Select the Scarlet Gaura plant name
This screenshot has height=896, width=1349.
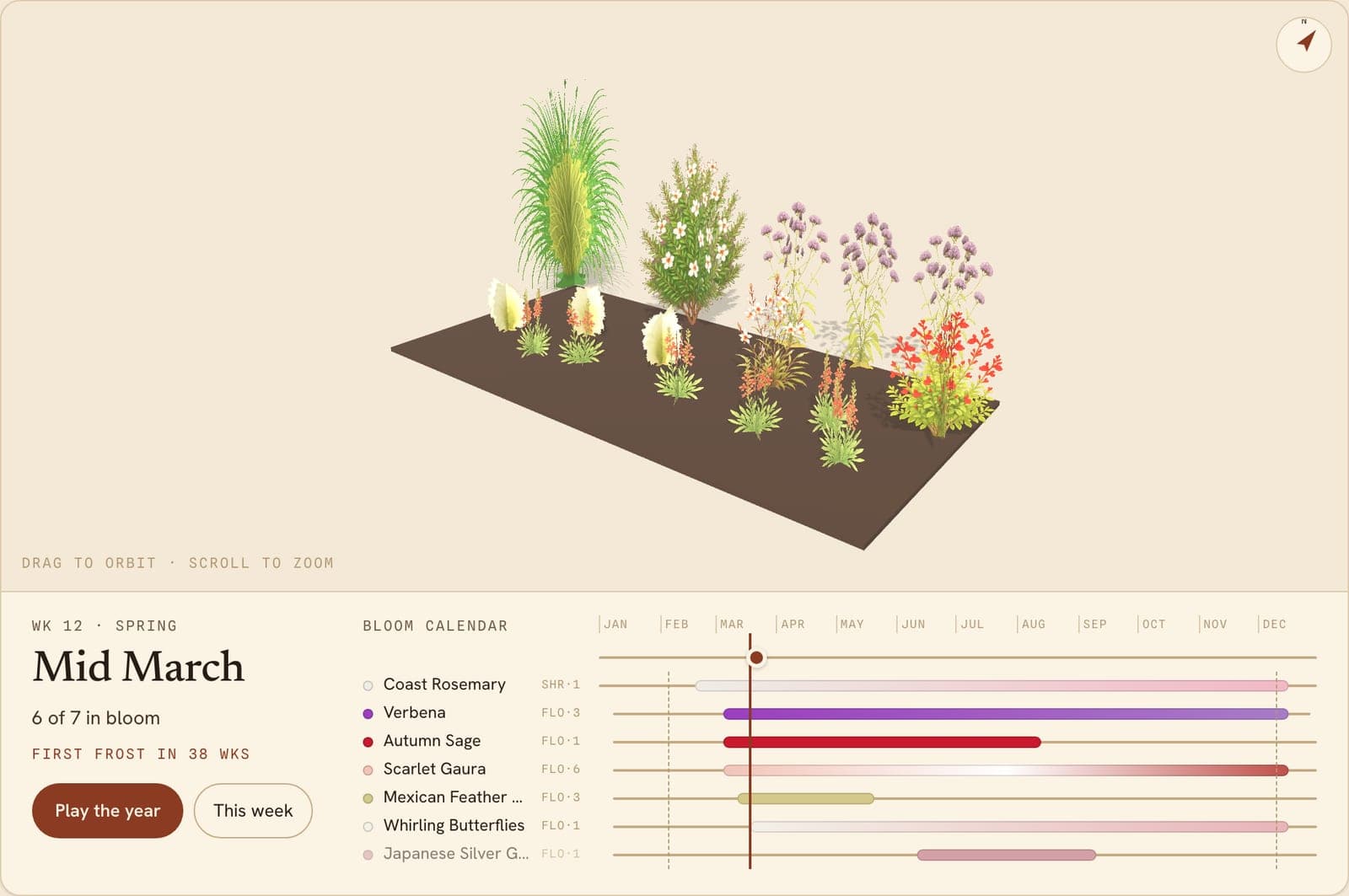434,769
